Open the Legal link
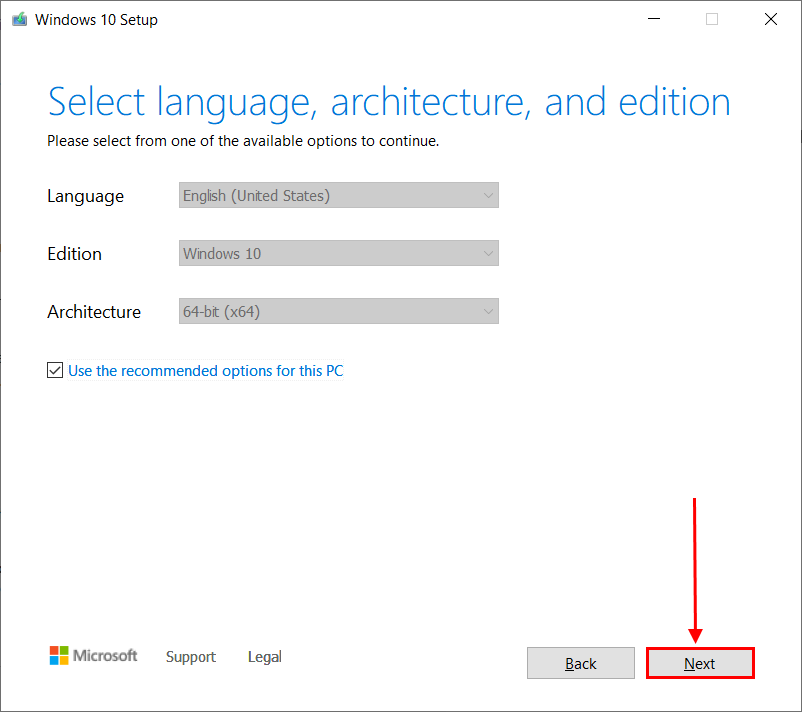Viewport: 802px width, 712px height. click(x=264, y=657)
